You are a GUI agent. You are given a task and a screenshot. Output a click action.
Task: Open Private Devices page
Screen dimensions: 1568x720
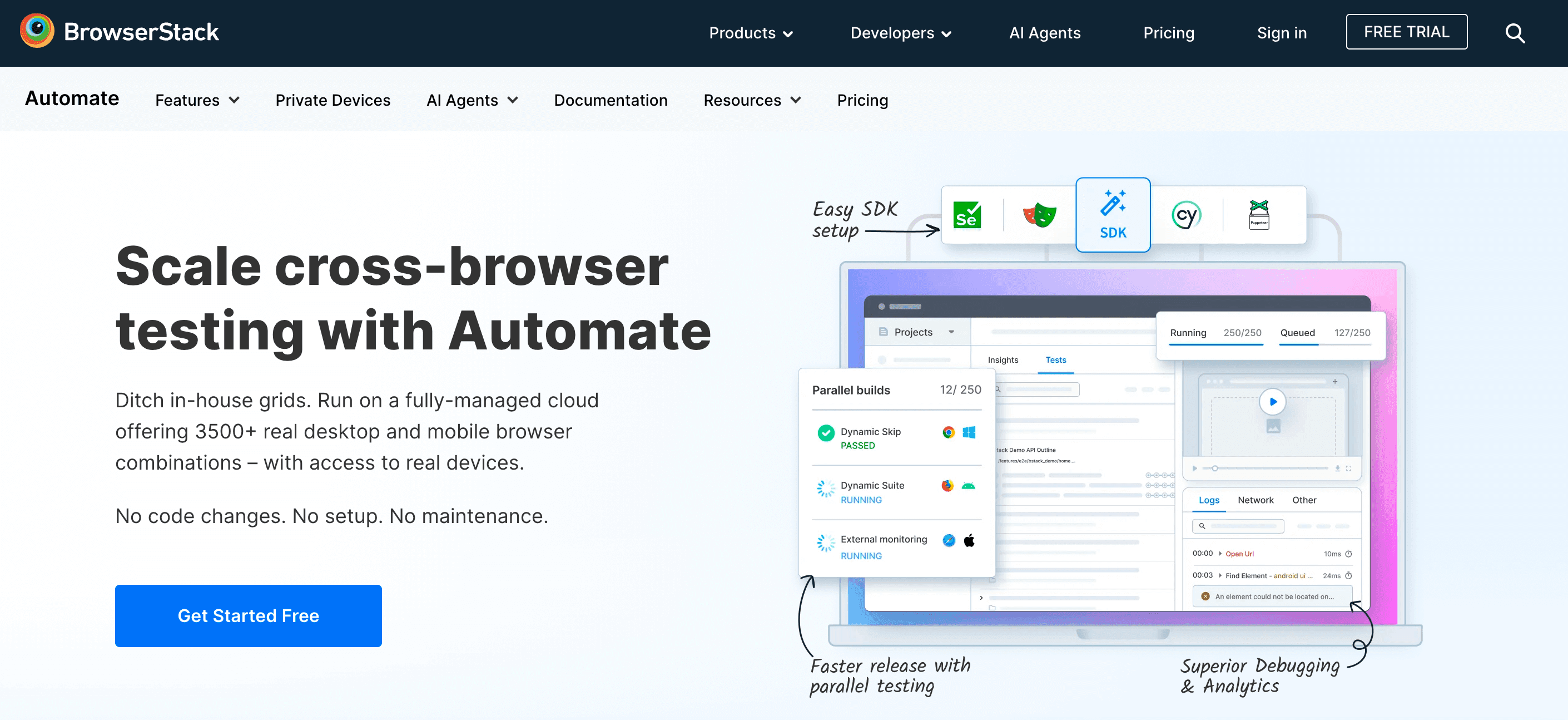pyautogui.click(x=333, y=100)
